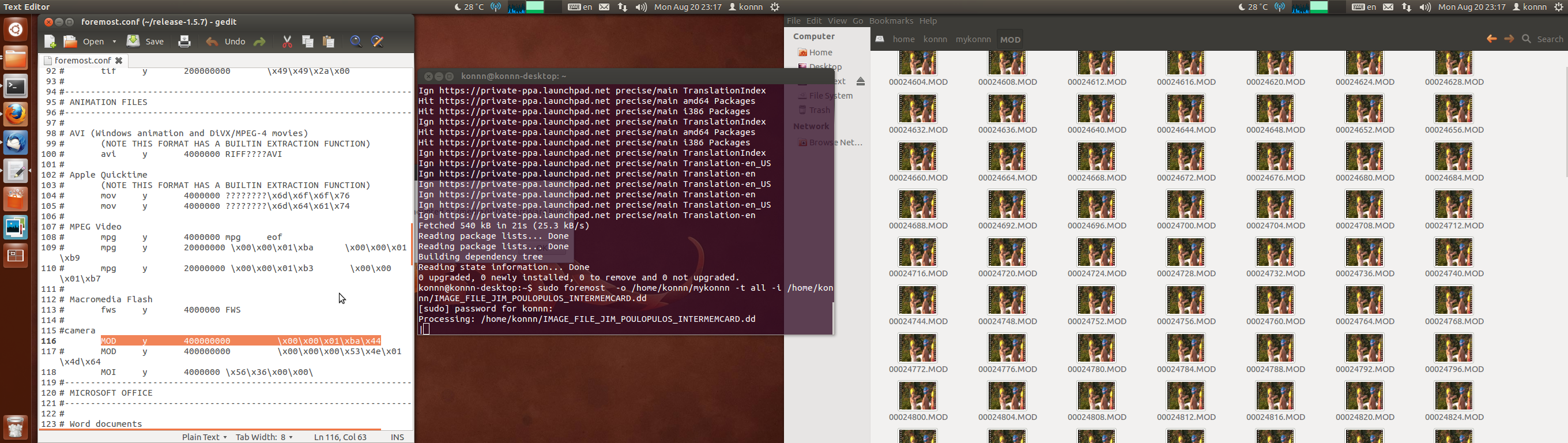Click the Print icon in gedit toolbar

(x=184, y=42)
